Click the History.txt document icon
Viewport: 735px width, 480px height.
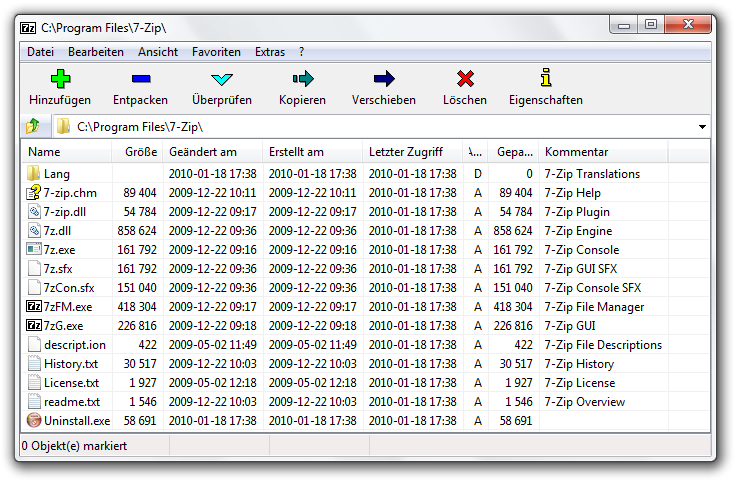click(x=34, y=363)
